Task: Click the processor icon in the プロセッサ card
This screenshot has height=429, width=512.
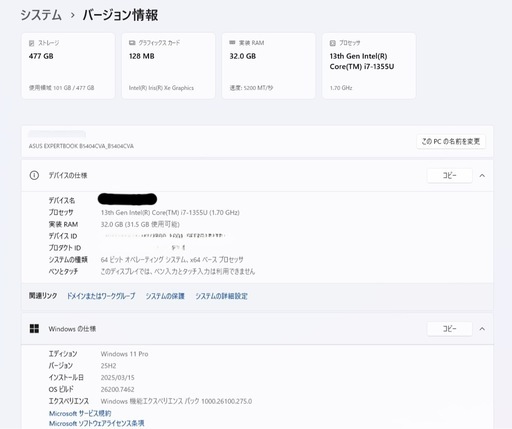Action: click(x=332, y=43)
